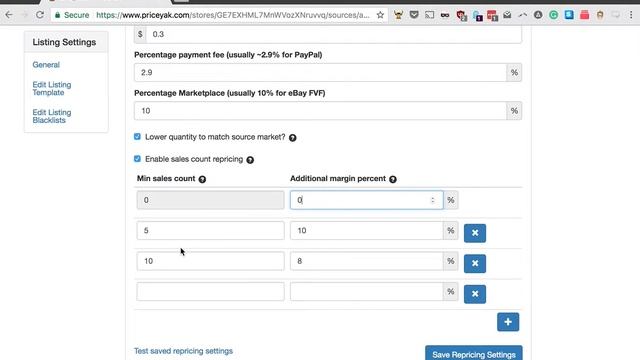Click the stepper on the first margin percent field

click(433, 200)
